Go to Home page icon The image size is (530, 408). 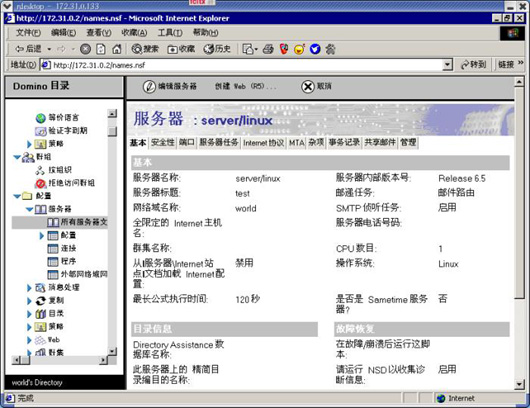[x=117, y=49]
